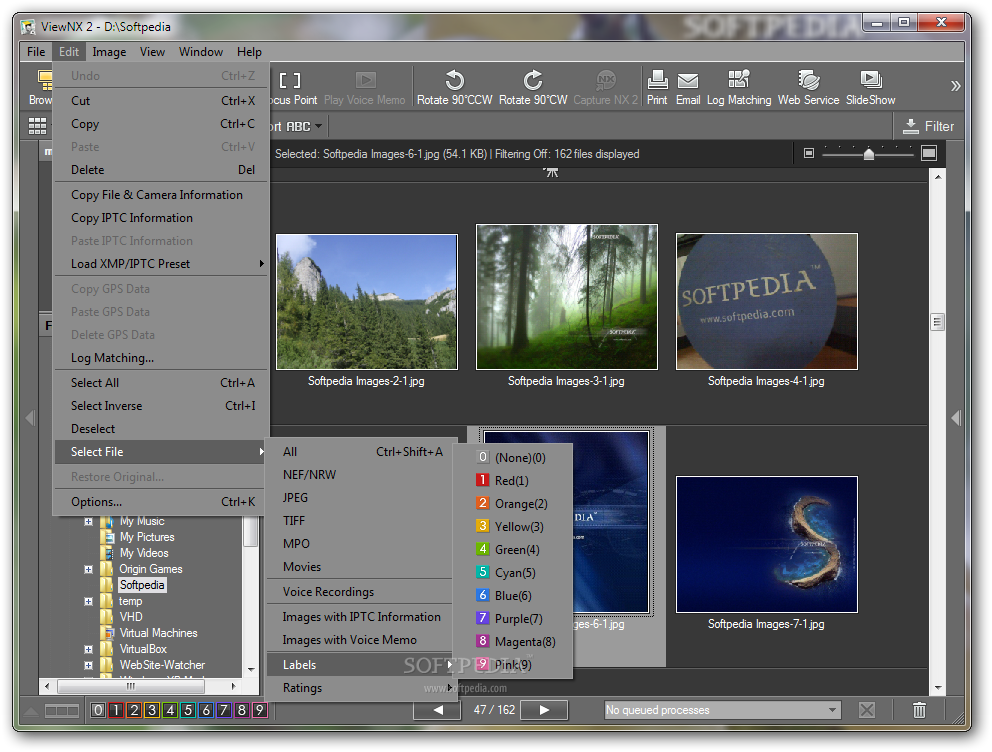Choose Options... in Edit menu

(161, 502)
